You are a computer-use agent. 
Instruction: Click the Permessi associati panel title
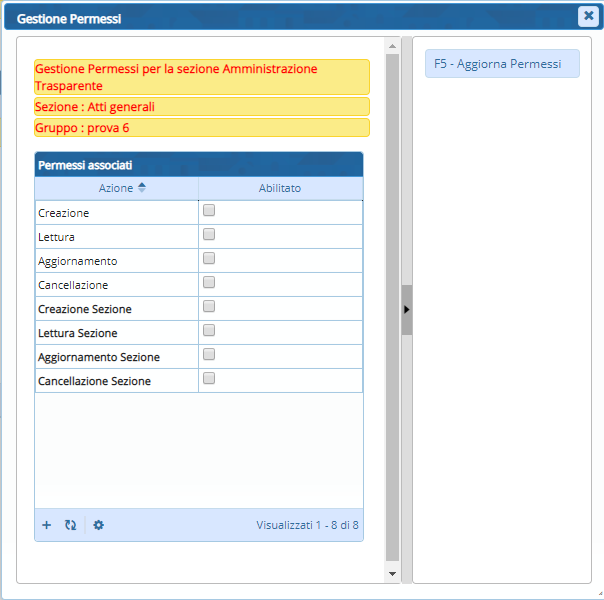85,164
